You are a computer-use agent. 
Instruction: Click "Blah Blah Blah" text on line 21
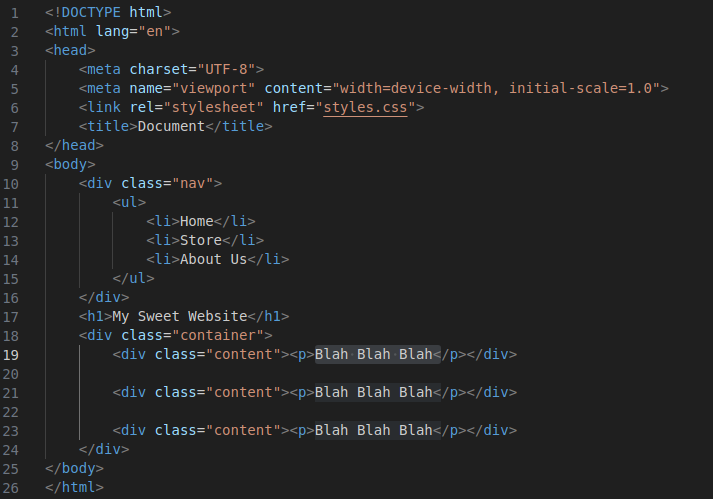pos(373,392)
